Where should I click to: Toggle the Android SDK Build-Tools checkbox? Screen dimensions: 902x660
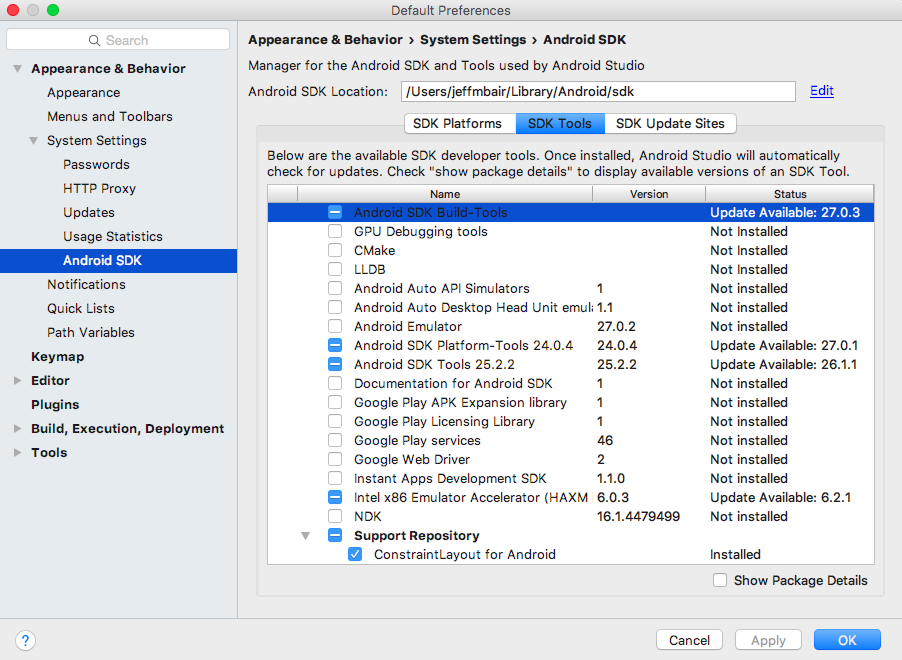335,212
